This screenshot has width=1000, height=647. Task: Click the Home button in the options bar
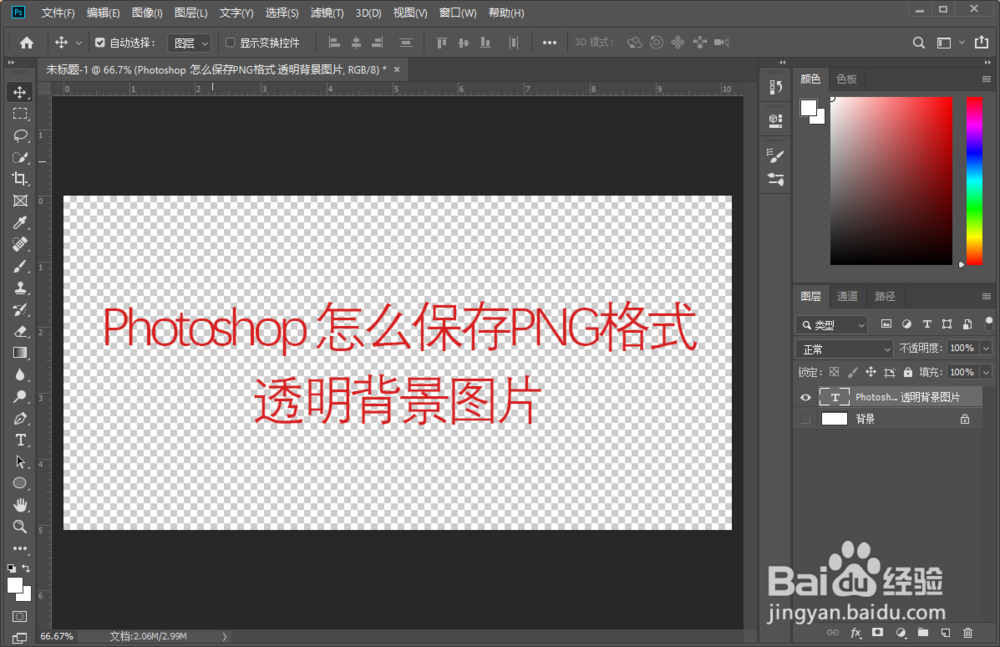26,42
